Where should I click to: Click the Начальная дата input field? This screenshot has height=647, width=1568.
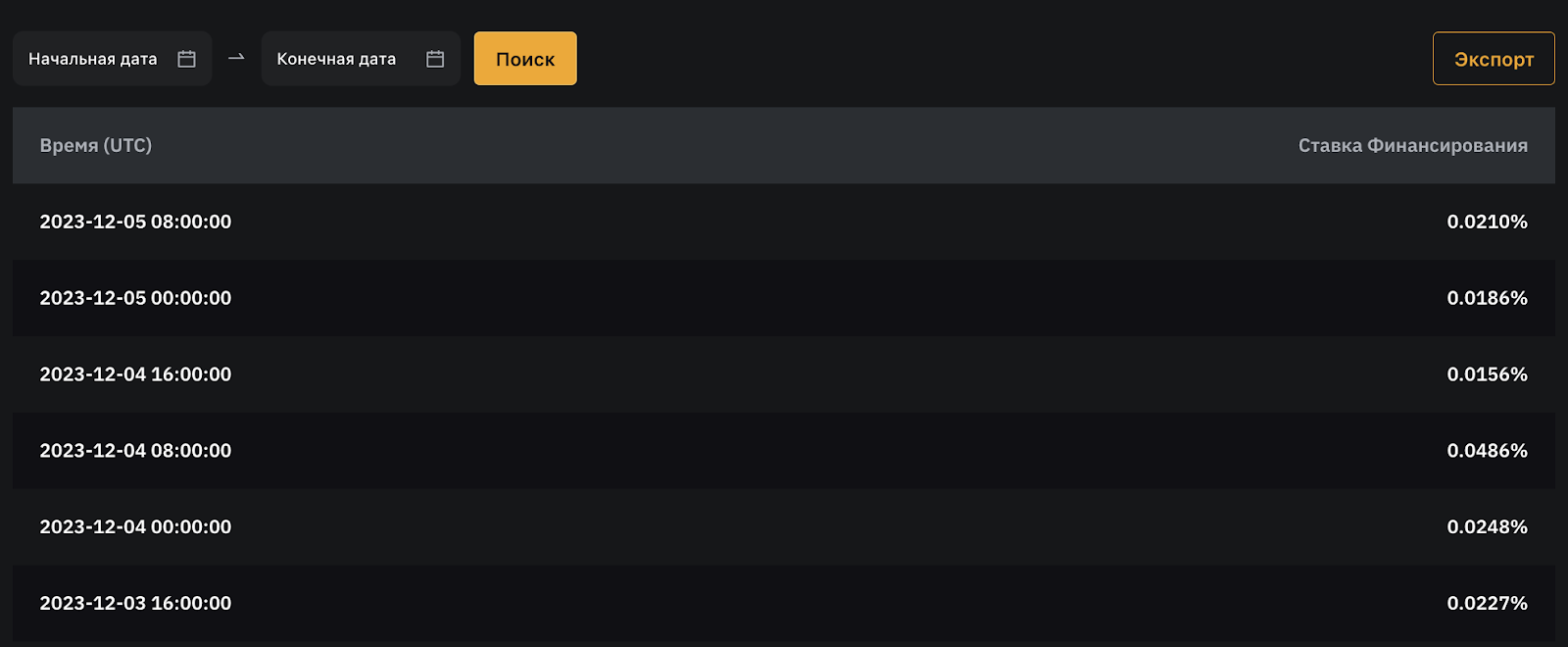coord(93,59)
